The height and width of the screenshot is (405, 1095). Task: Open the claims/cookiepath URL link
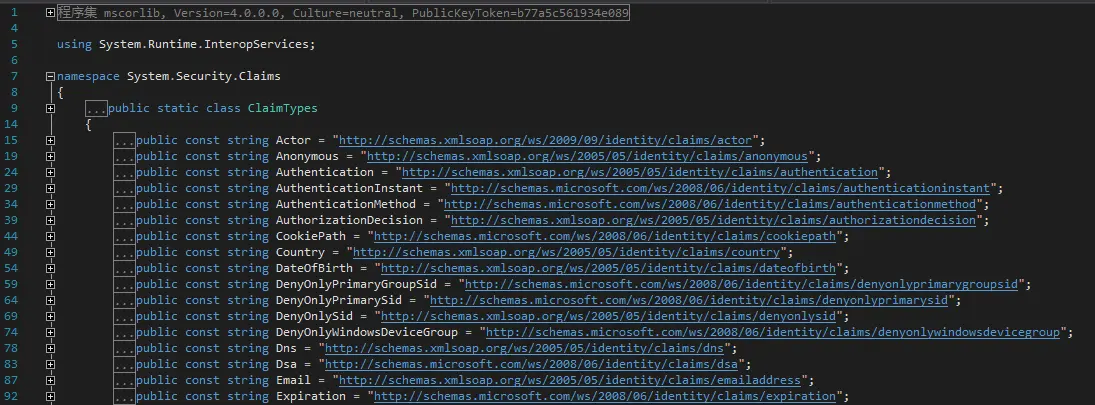pyautogui.click(x=605, y=237)
